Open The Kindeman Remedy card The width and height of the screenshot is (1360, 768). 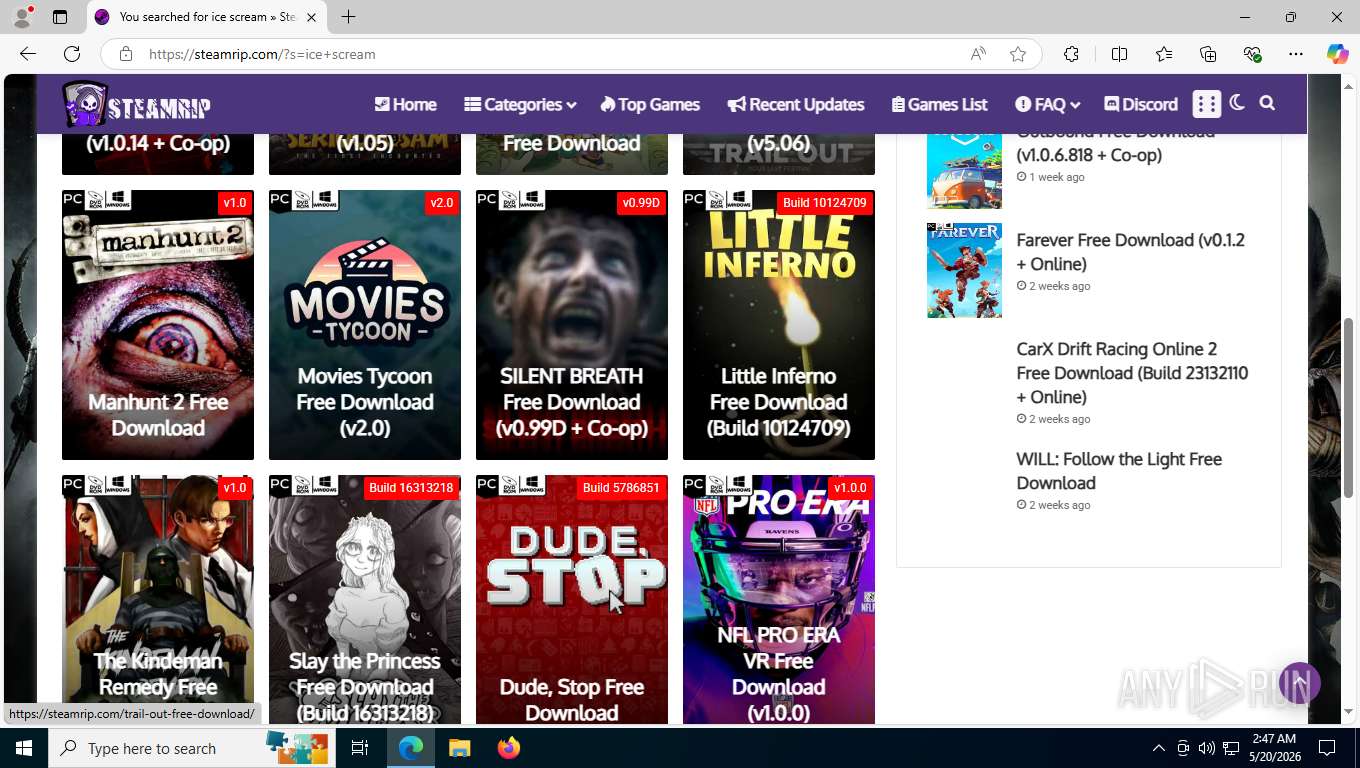click(x=158, y=600)
